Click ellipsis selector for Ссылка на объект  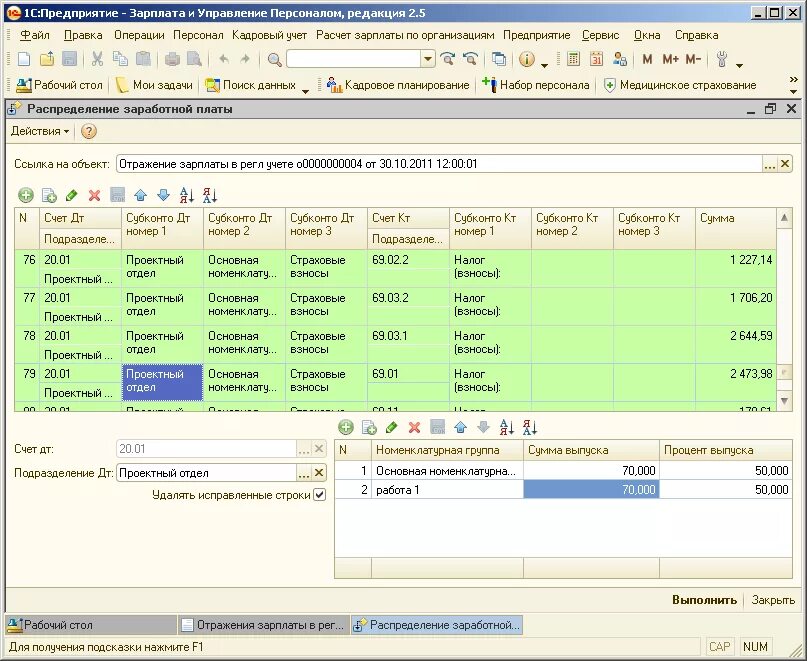(x=769, y=164)
